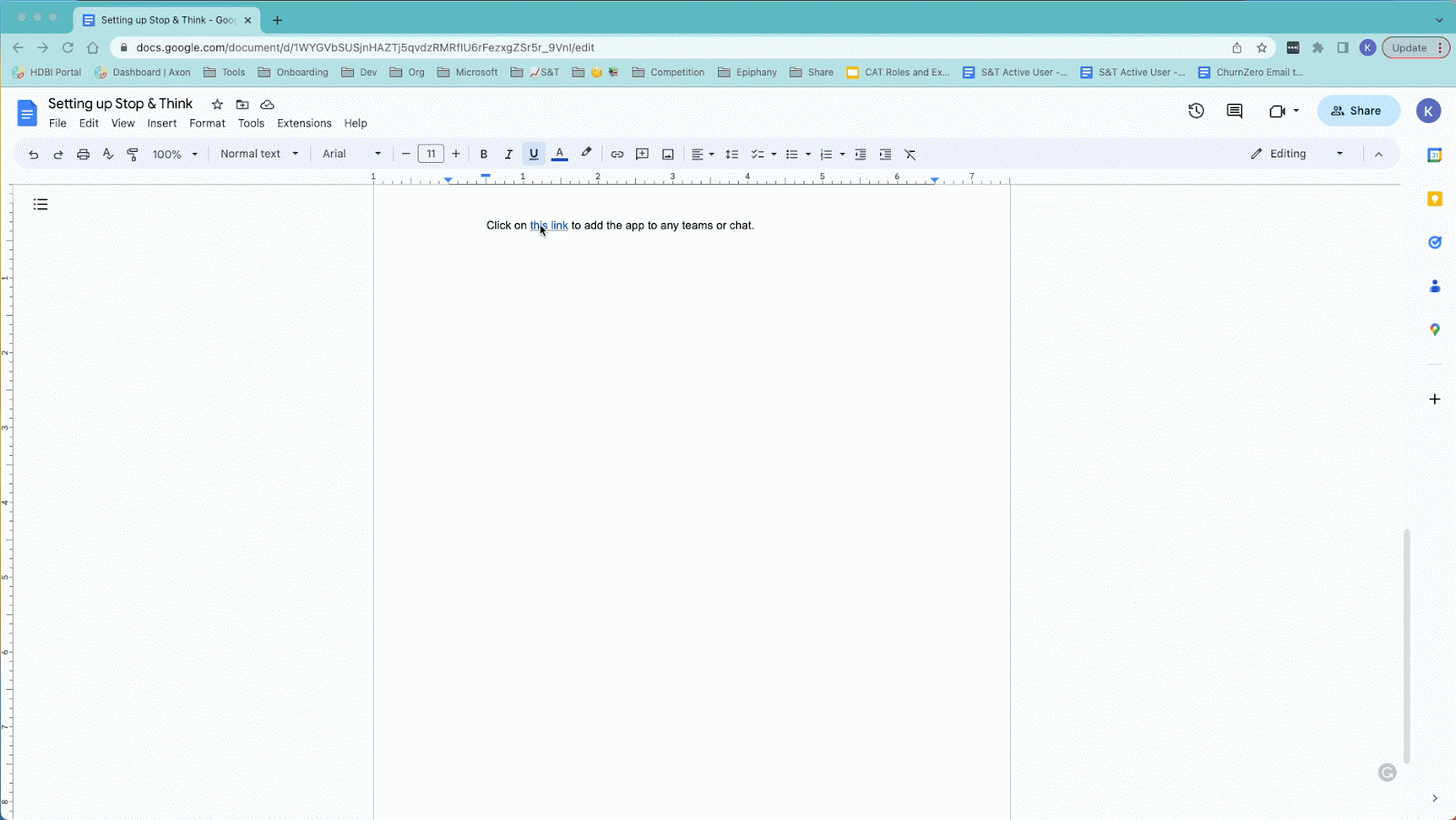This screenshot has height=820, width=1456.
Task: Open the comment history panel
Action: [x=1234, y=111]
